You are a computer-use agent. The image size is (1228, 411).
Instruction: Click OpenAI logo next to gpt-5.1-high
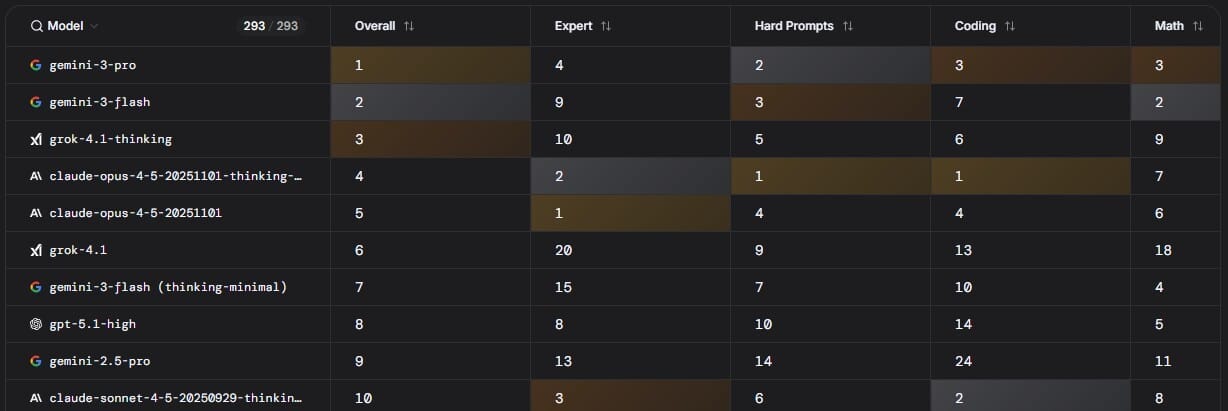click(x=36, y=324)
